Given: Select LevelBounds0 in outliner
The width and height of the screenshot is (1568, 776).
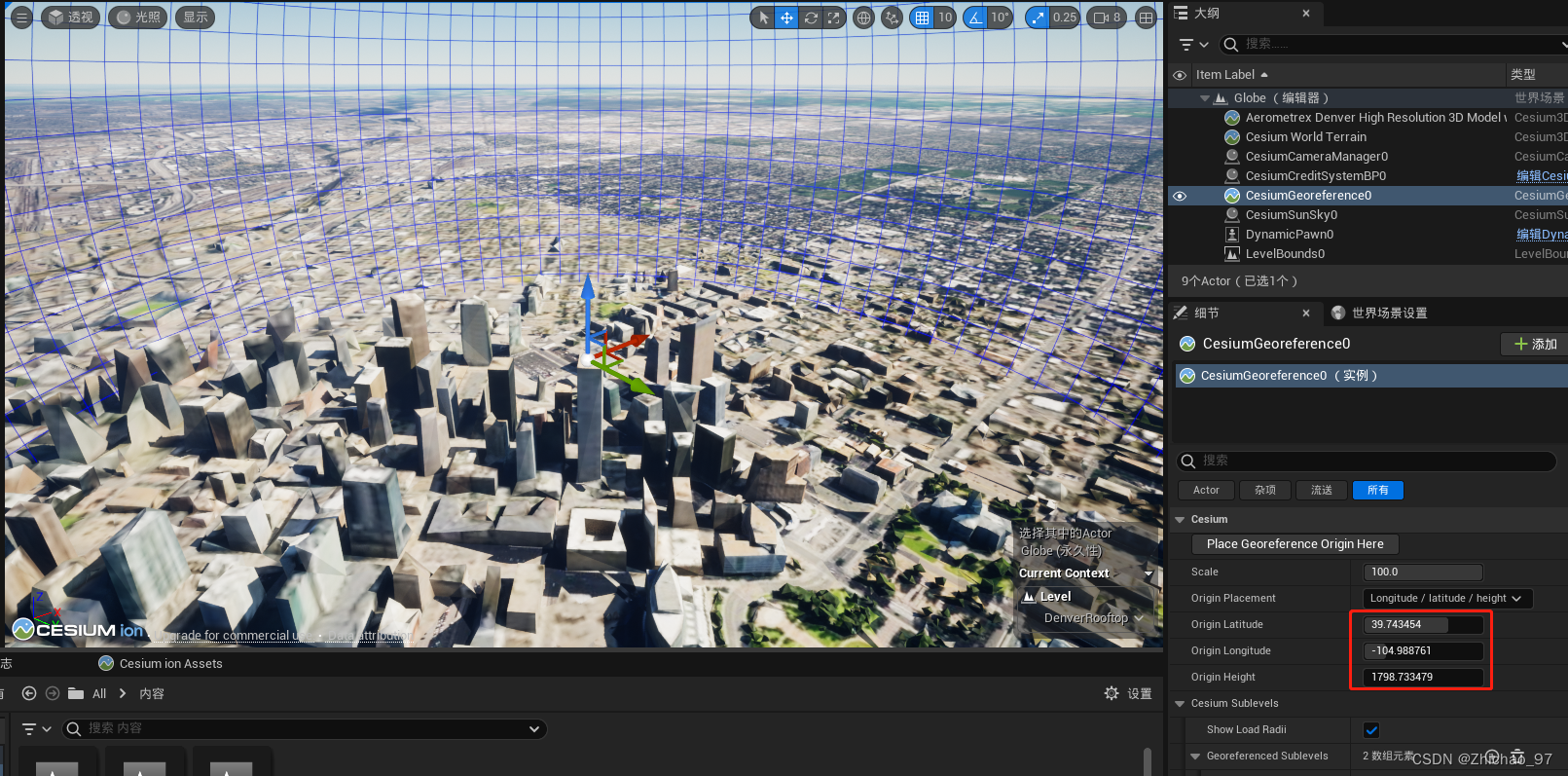Looking at the screenshot, I should [1285, 254].
